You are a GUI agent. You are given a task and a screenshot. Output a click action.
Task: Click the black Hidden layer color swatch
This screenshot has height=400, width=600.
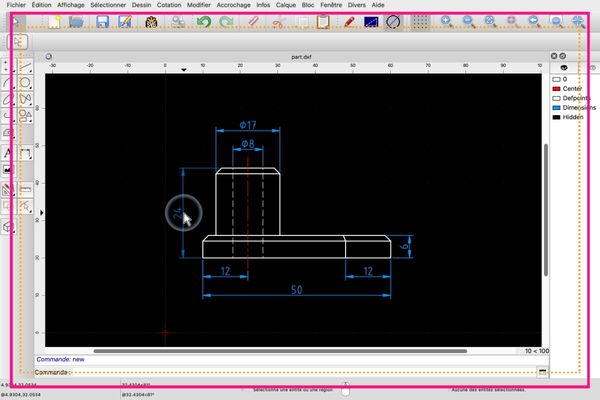pos(556,117)
